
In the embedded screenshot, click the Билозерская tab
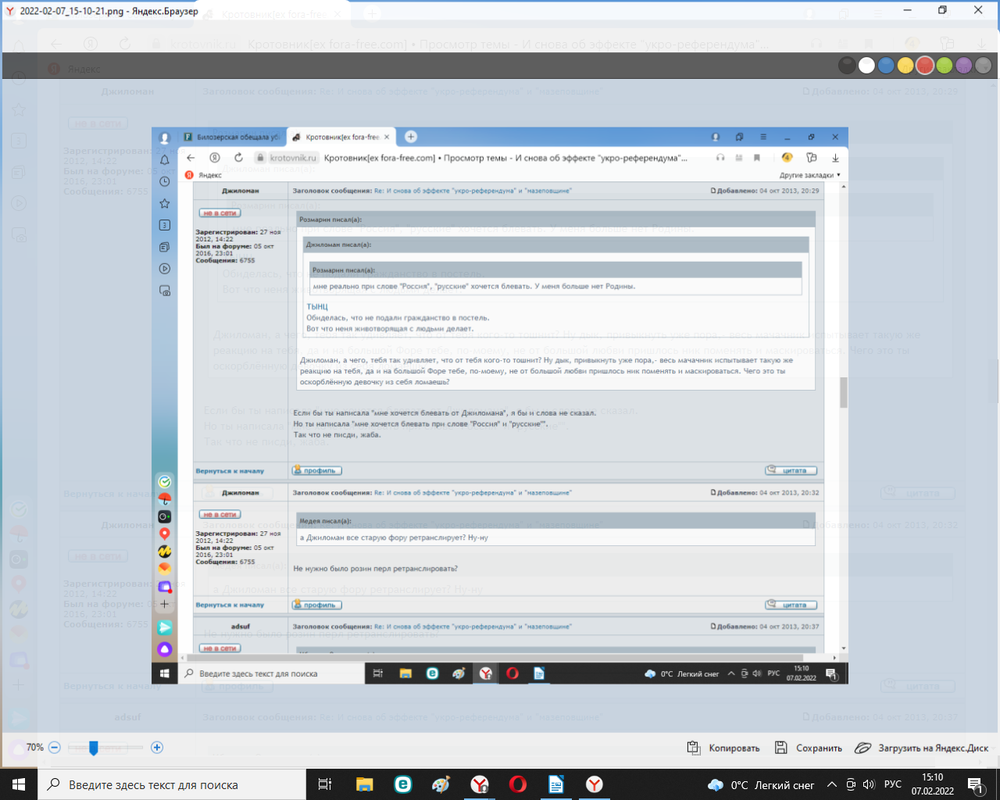click(232, 137)
